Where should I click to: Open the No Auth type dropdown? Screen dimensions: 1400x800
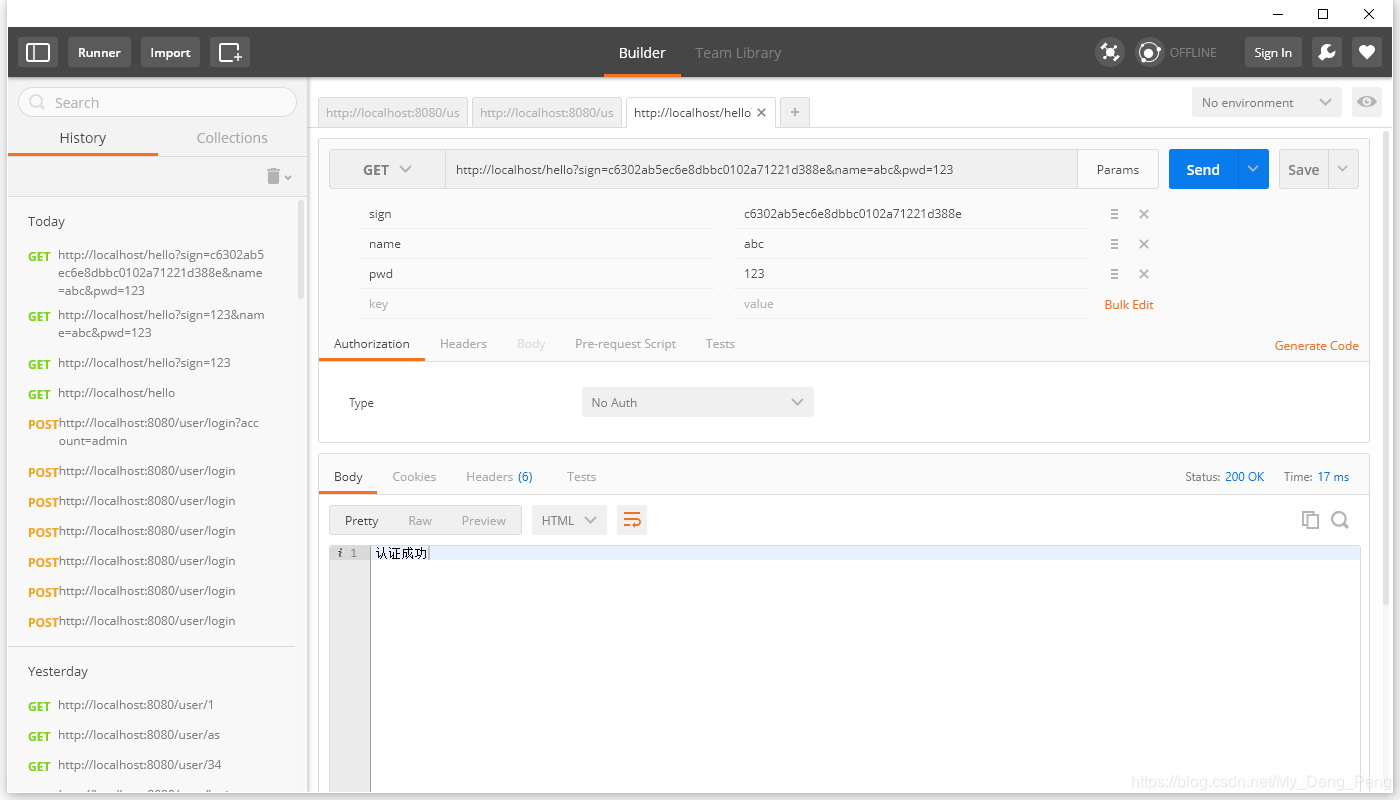(698, 402)
